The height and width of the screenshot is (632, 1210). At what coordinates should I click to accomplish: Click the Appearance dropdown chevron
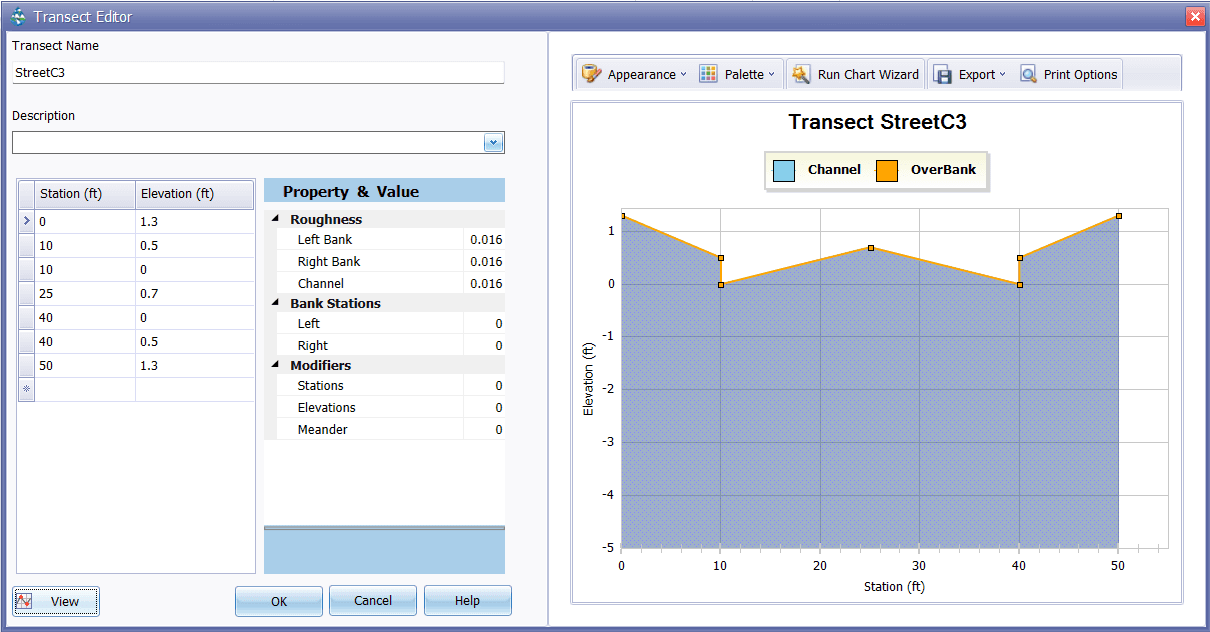tap(685, 73)
